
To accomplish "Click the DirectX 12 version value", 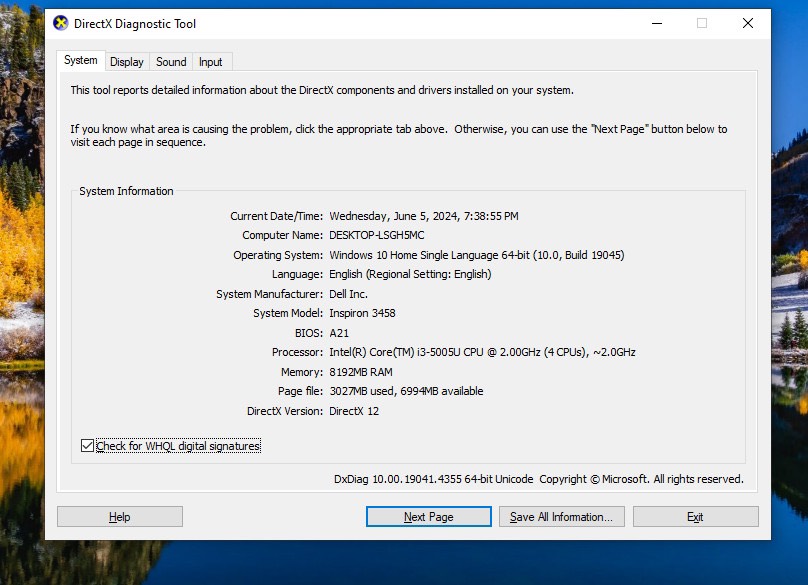I will coord(354,411).
